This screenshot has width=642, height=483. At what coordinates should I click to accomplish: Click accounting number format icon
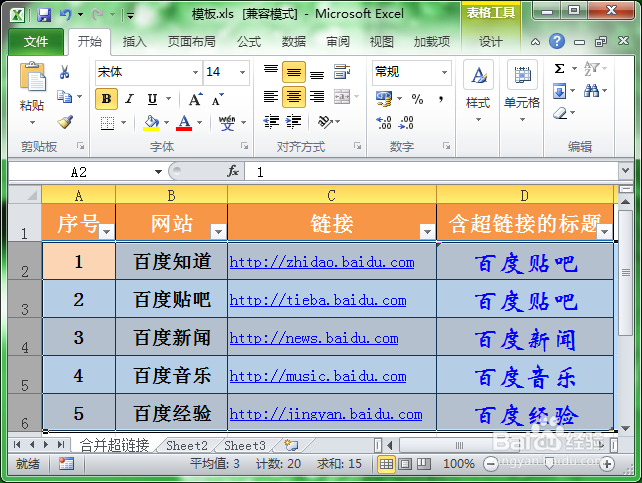[384, 99]
